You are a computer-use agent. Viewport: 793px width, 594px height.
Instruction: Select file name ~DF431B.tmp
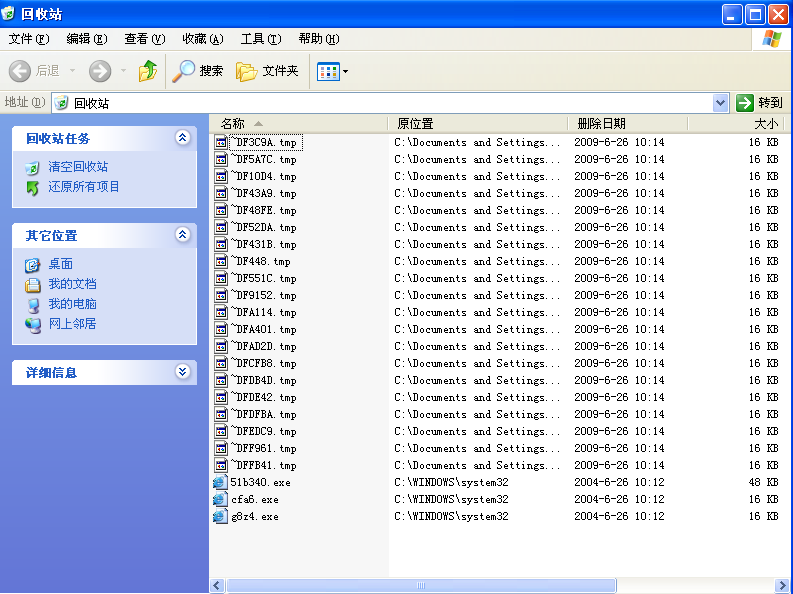tap(263, 245)
